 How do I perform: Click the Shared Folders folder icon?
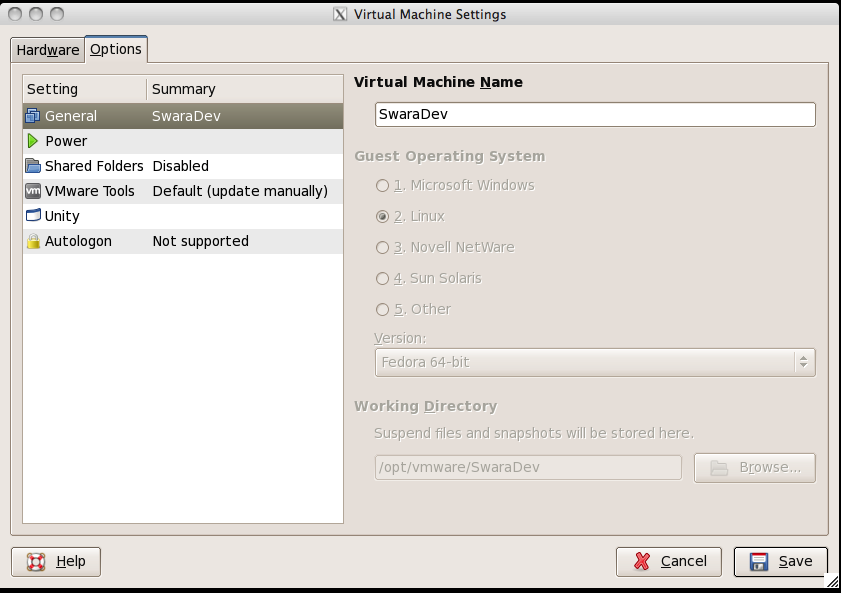(x=33, y=166)
